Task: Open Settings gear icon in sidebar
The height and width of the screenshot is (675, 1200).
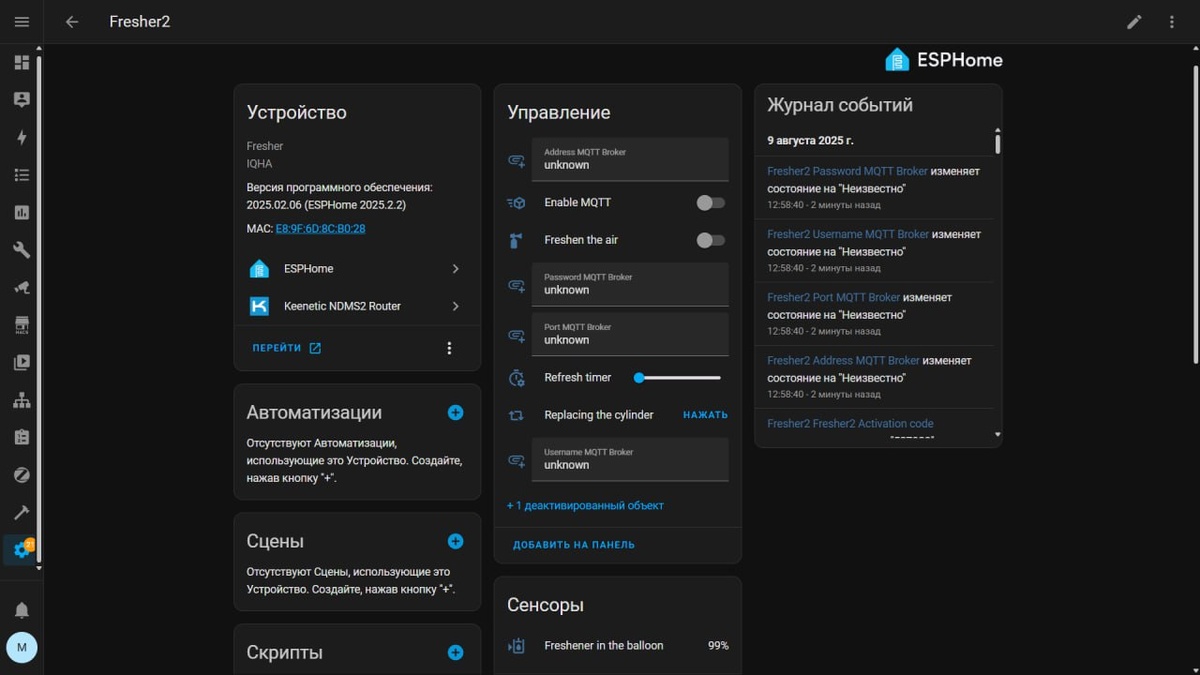Action: click(22, 549)
